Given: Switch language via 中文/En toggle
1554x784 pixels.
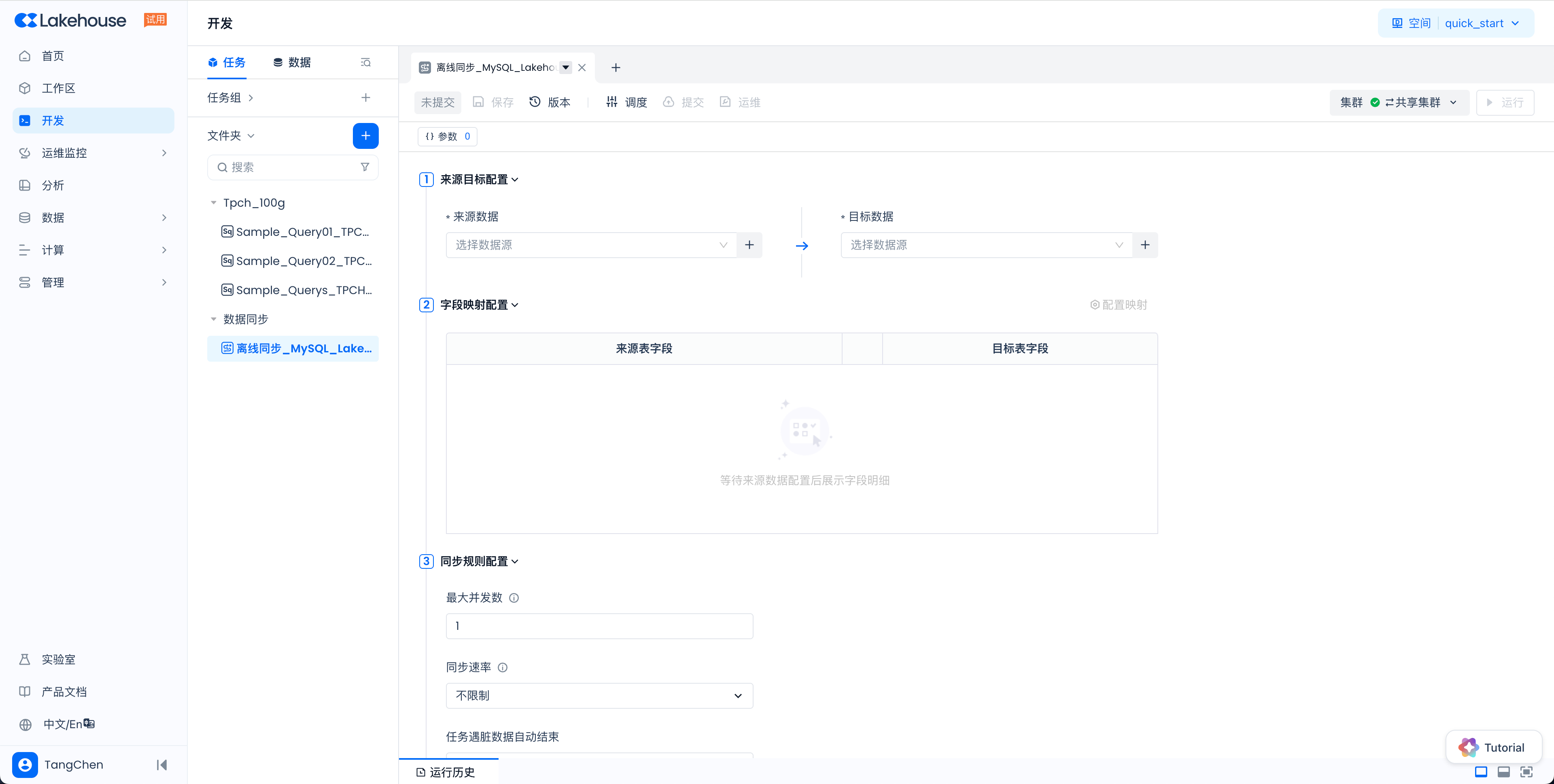Looking at the screenshot, I should [68, 724].
